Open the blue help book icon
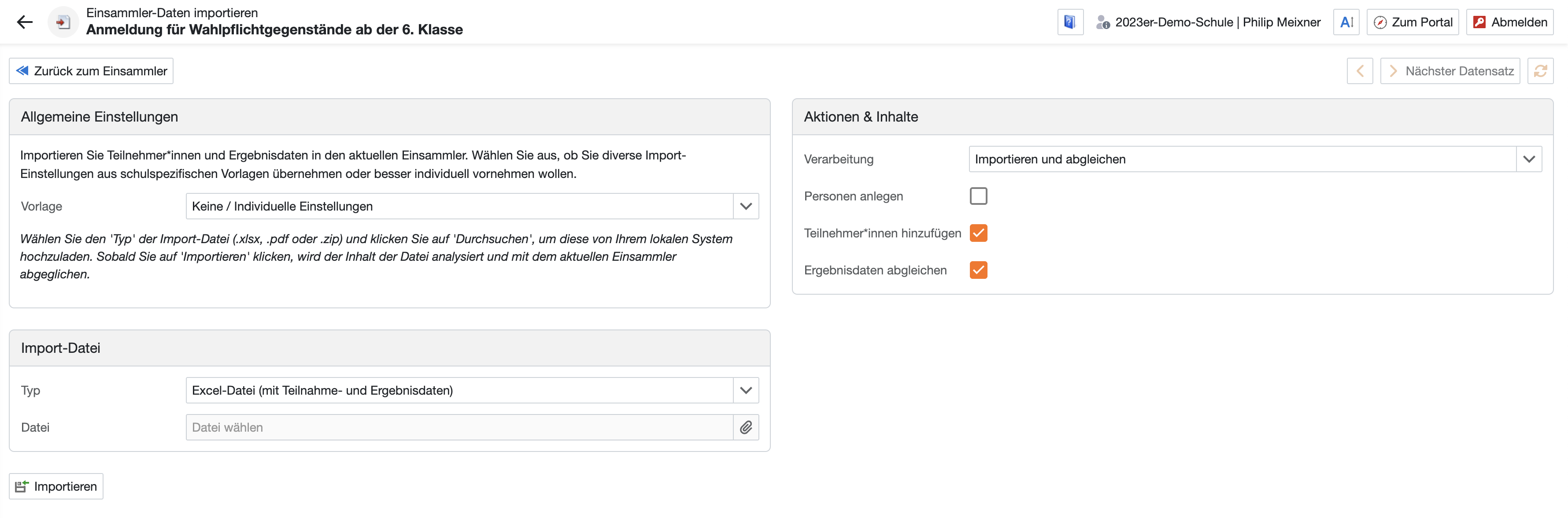This screenshot has width=1568, height=518. 1069,22
